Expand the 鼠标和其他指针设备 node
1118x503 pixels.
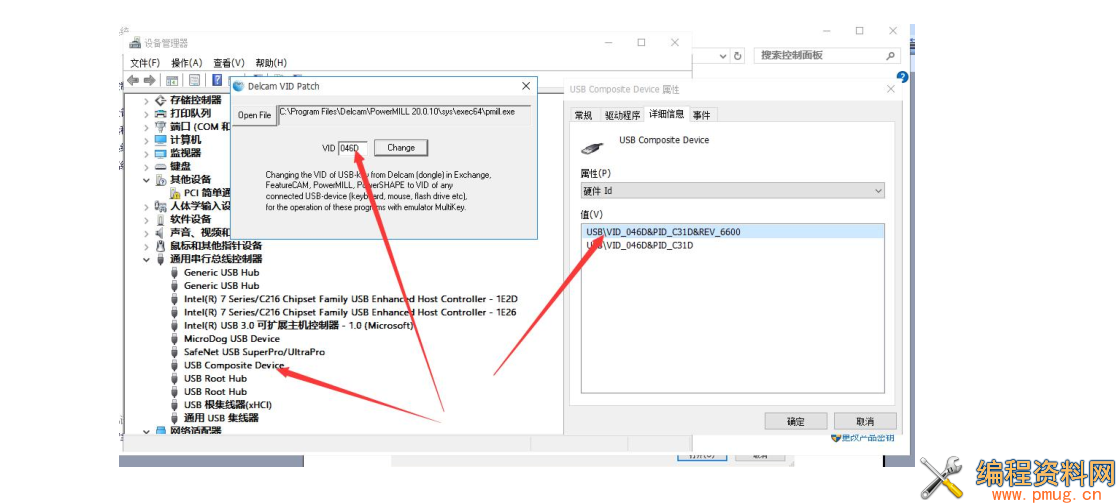tap(146, 245)
